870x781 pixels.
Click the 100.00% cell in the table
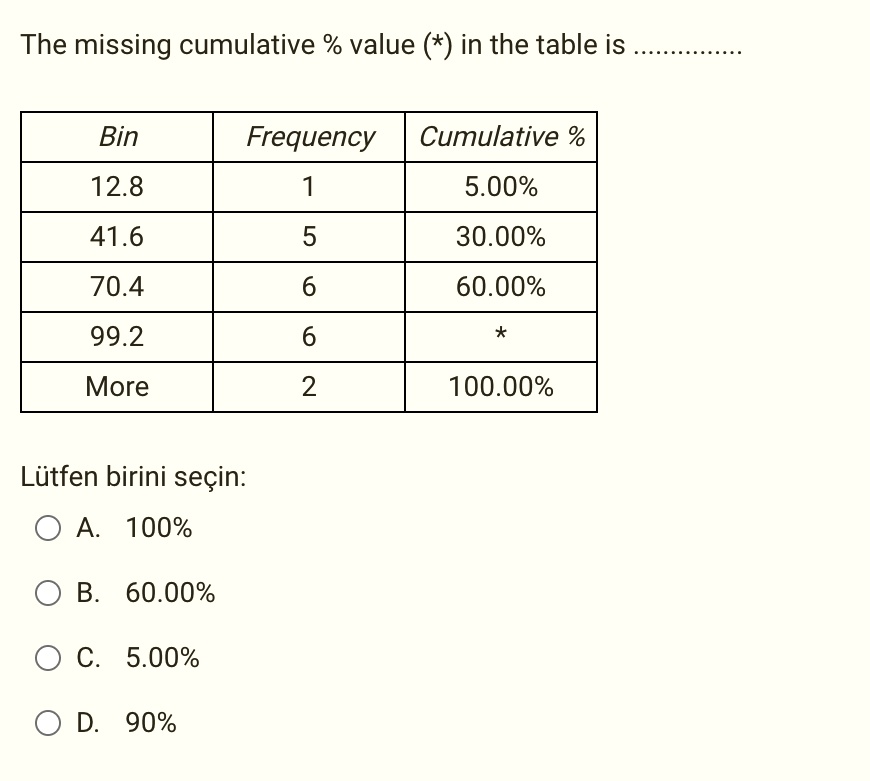coord(501,387)
